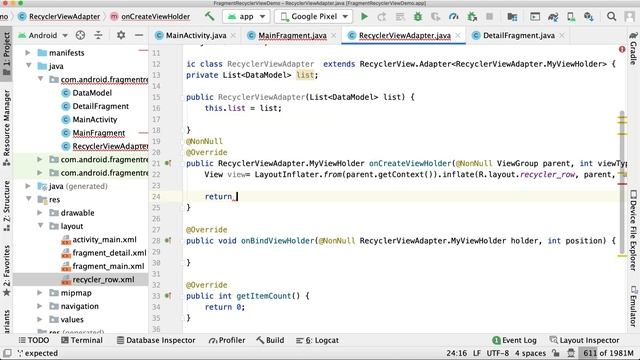Open the Device File Explorer tool window
The width and height of the screenshot is (640, 360).
[x=633, y=230]
